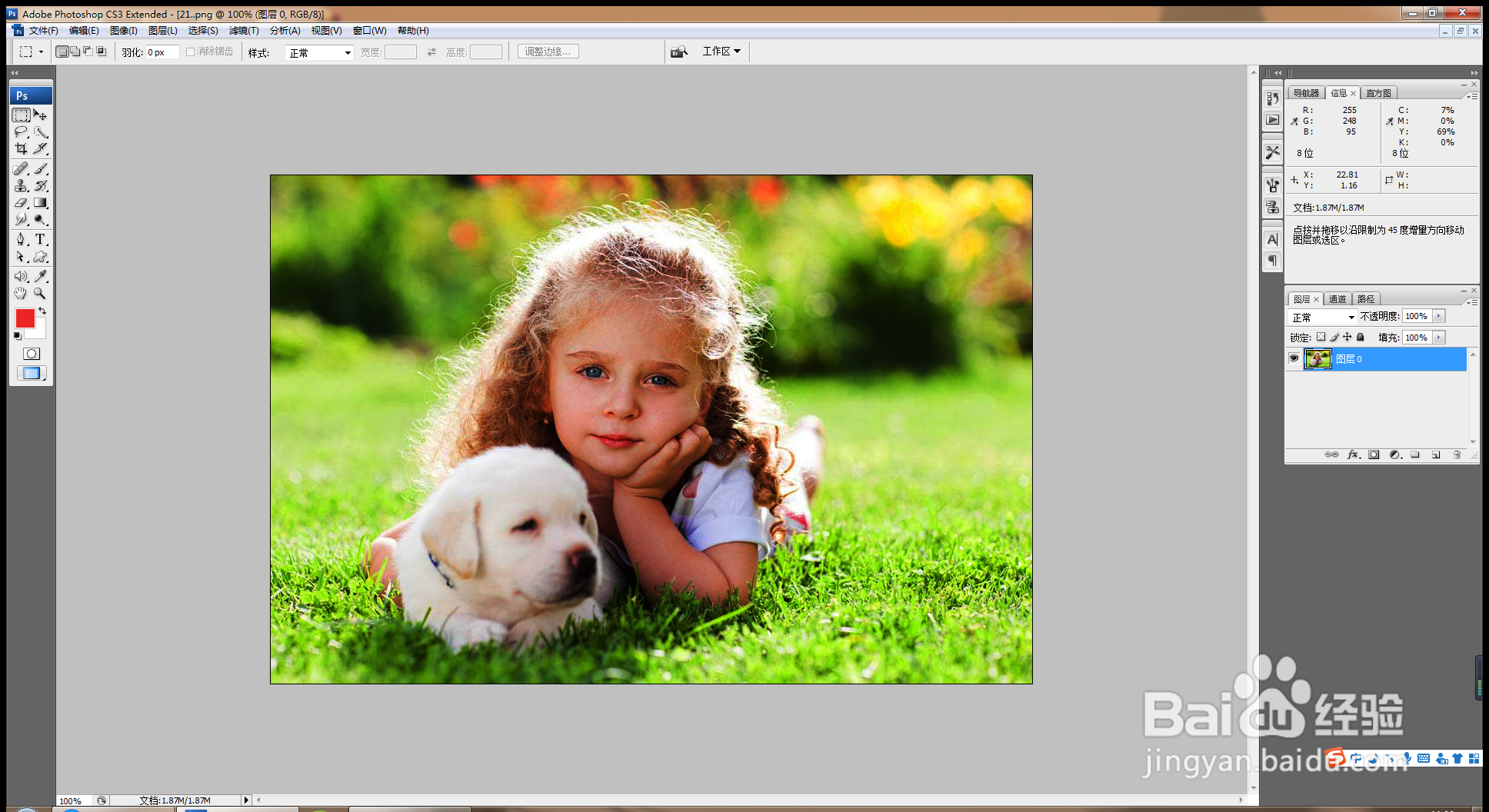Viewport: 1489px width, 812px height.
Task: Toggle lock position
Action: [1347, 337]
